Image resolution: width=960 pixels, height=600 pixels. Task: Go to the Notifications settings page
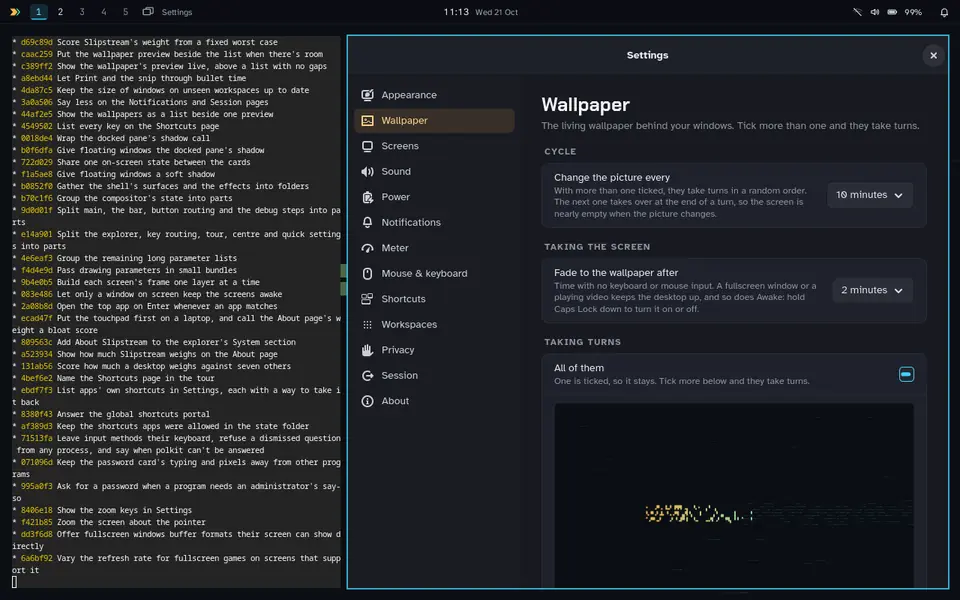point(434,222)
